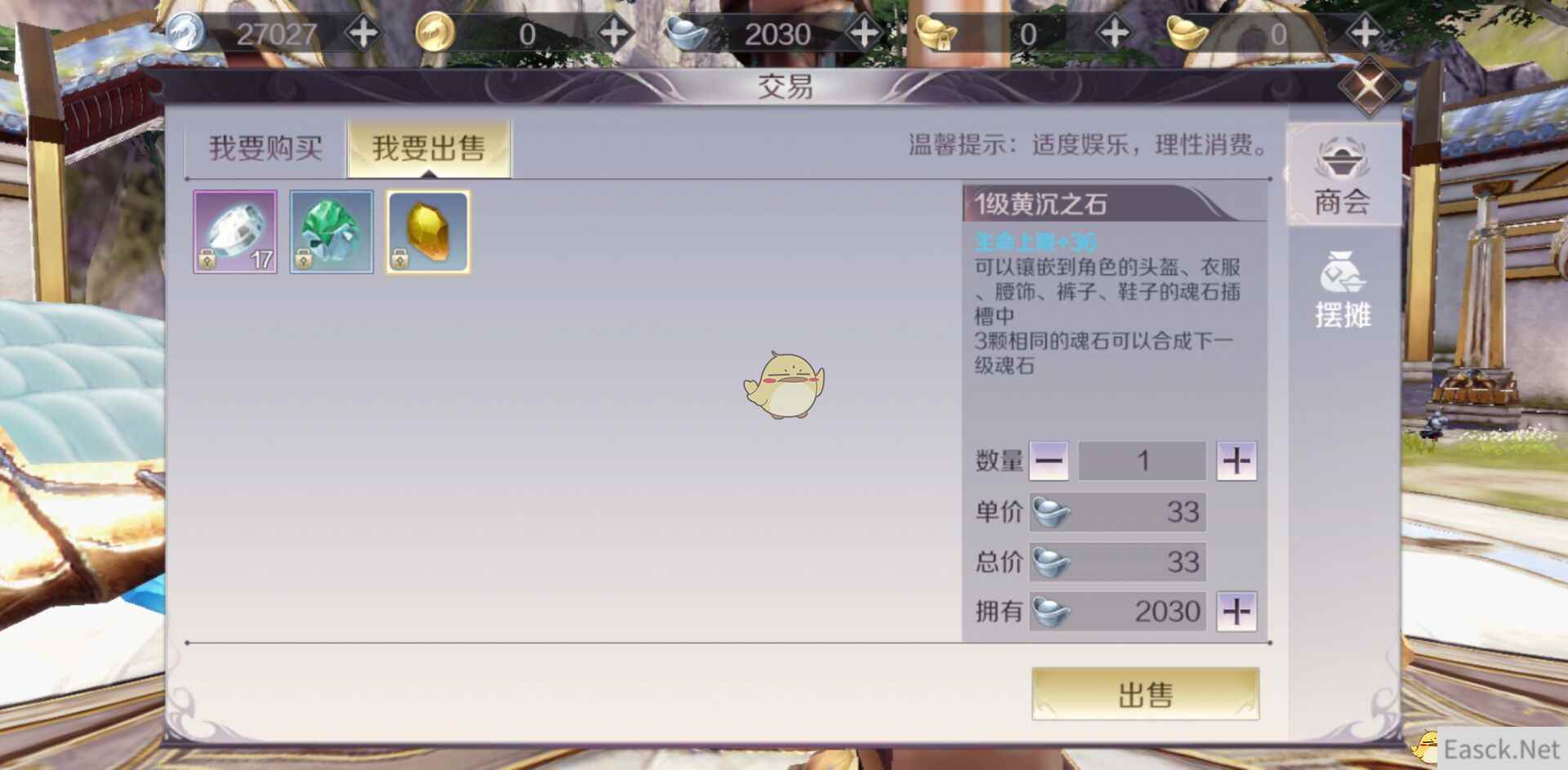This screenshot has width=1568, height=770.
Task: Click the 出售 sell button
Action: click(1145, 694)
